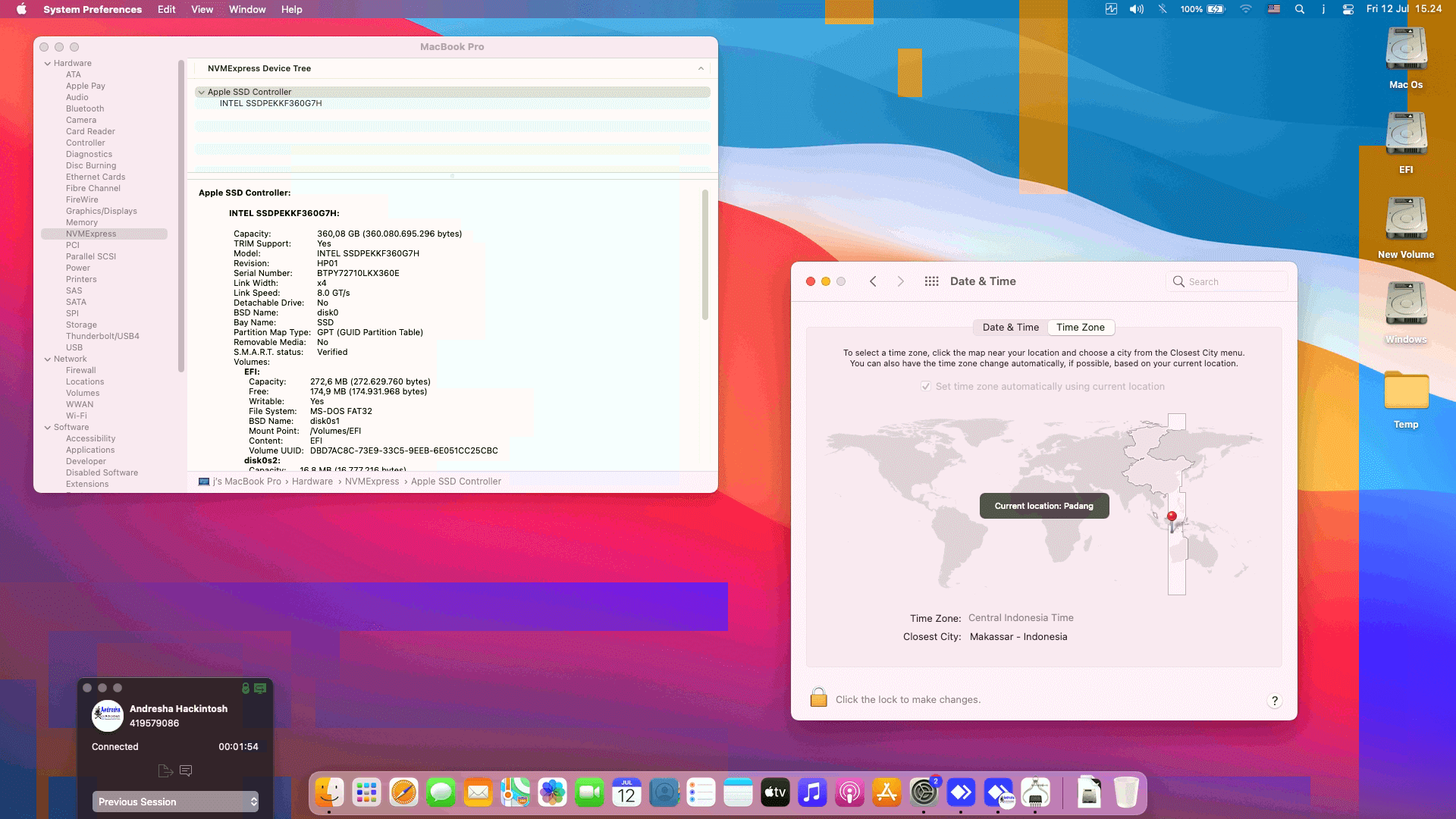Collapse the Network section in the sidebar

pyautogui.click(x=48, y=359)
